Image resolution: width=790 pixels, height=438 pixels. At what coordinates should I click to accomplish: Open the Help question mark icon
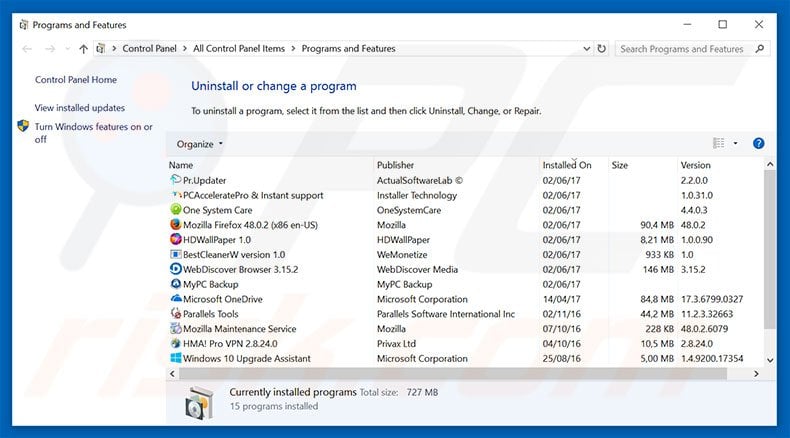[758, 144]
